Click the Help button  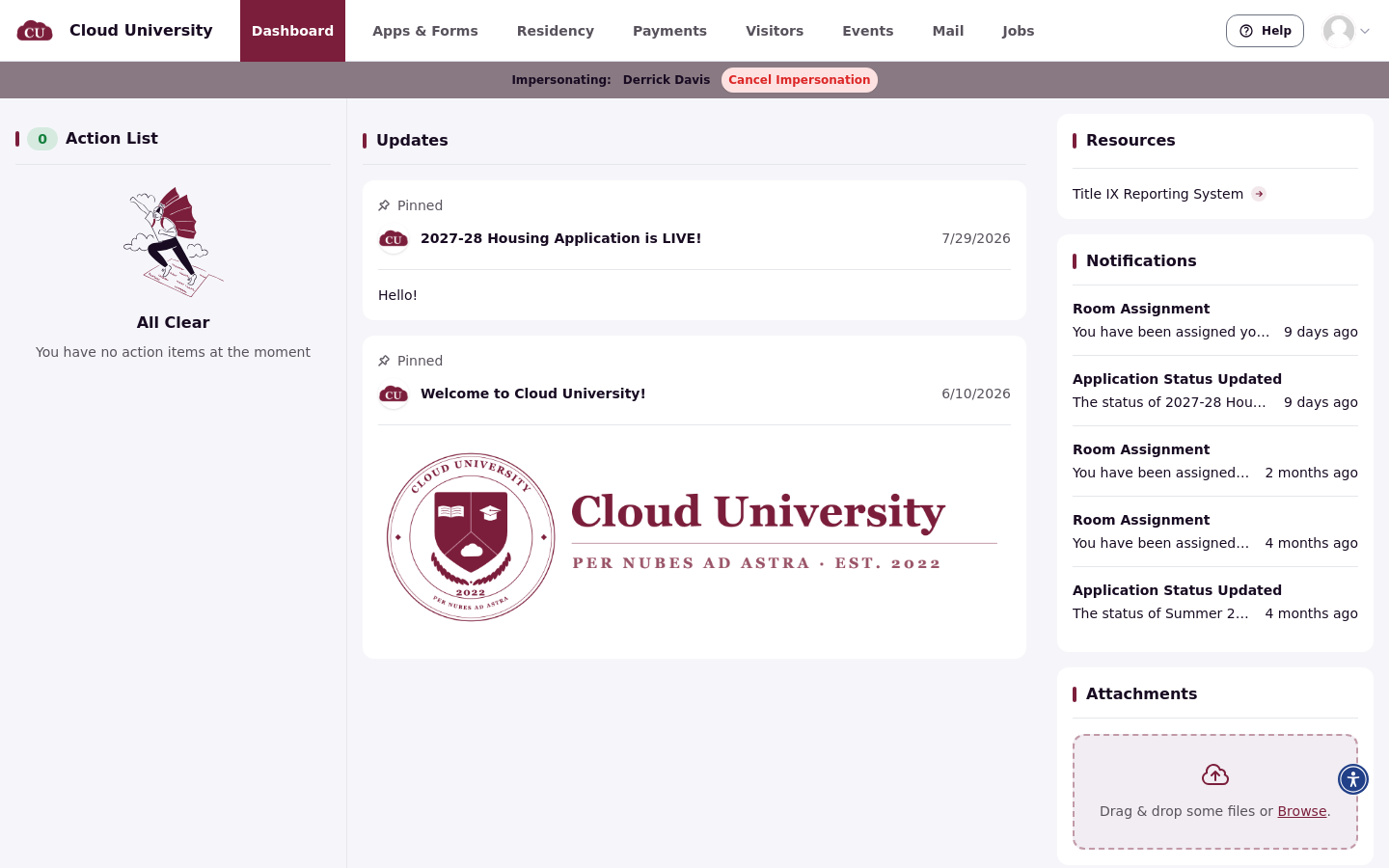pos(1265,31)
